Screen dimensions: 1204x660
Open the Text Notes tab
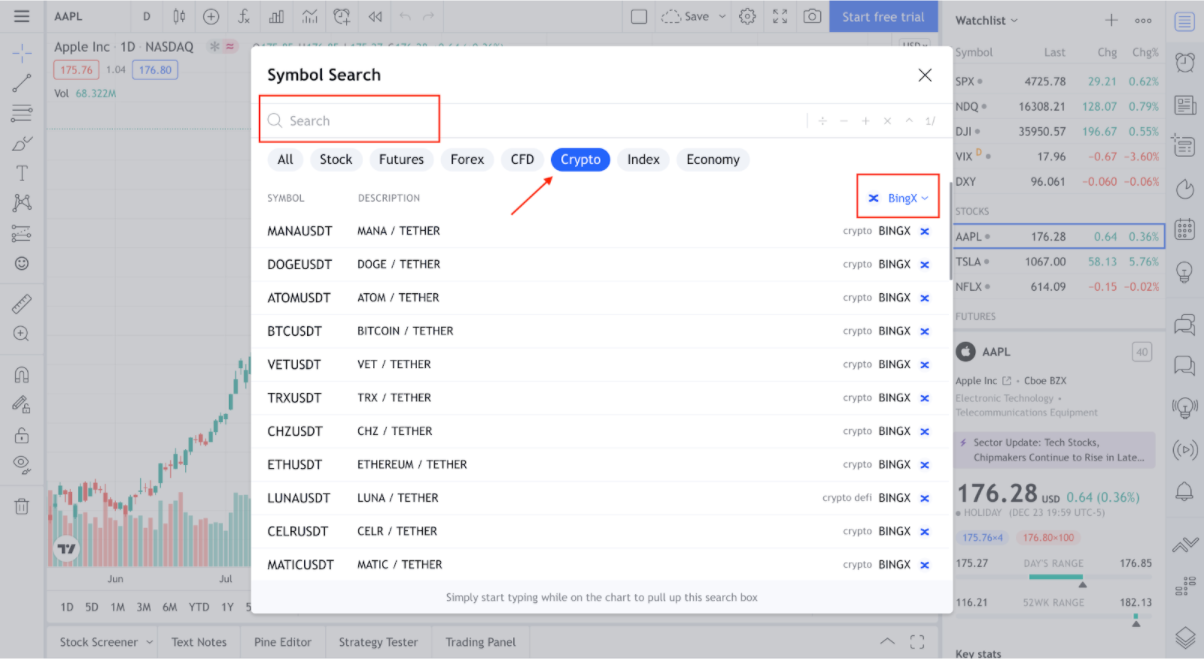coord(199,642)
